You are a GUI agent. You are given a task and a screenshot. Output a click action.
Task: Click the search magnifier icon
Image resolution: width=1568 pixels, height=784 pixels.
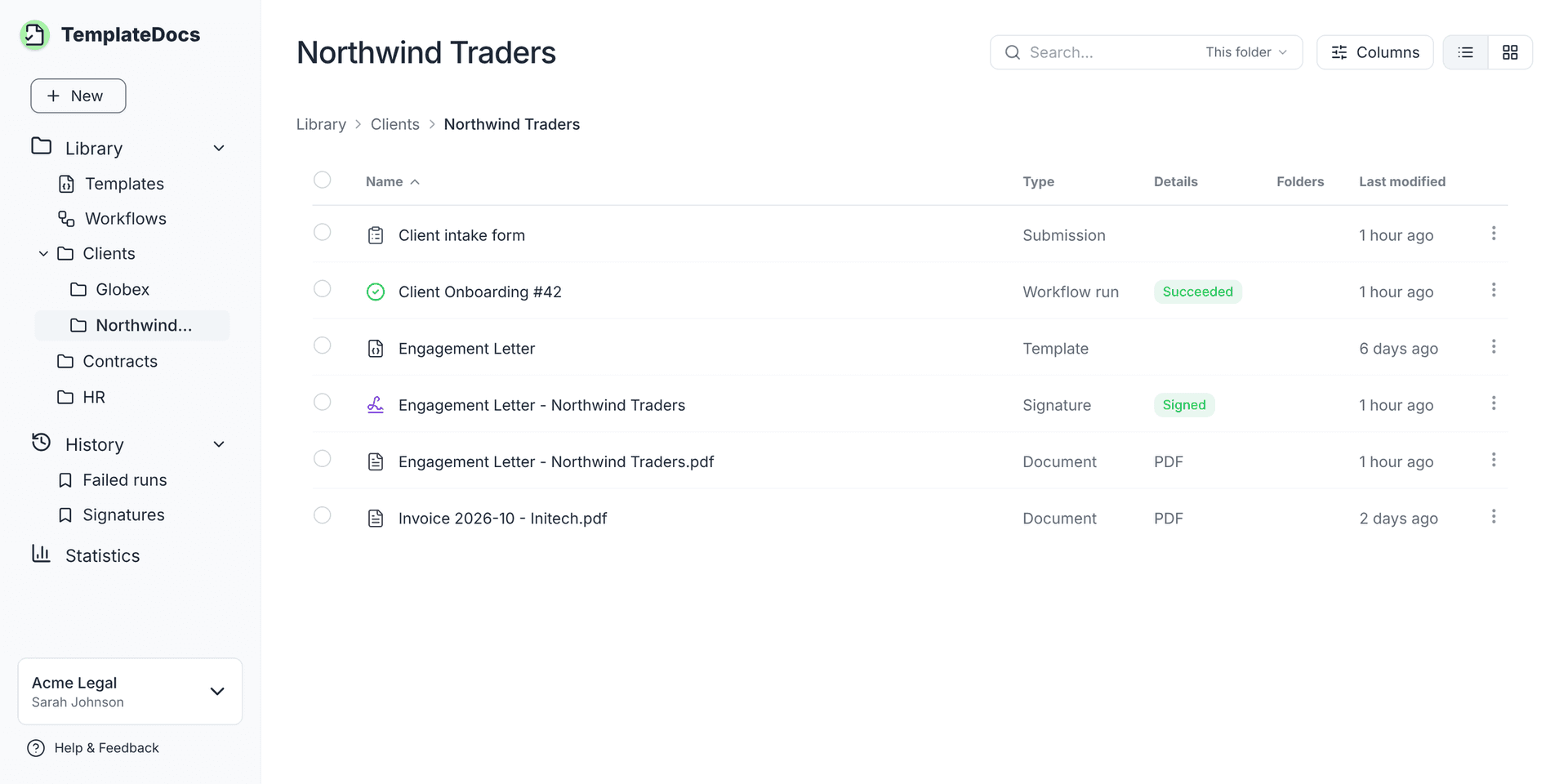[1013, 52]
